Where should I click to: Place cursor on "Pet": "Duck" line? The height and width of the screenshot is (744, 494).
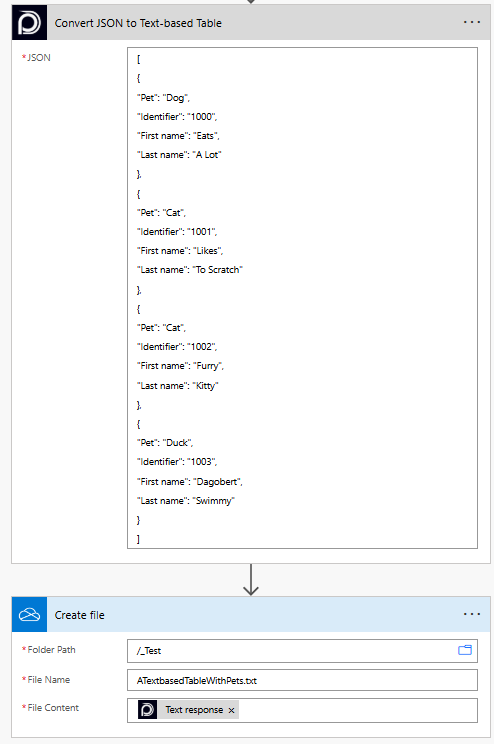[x=165, y=443]
